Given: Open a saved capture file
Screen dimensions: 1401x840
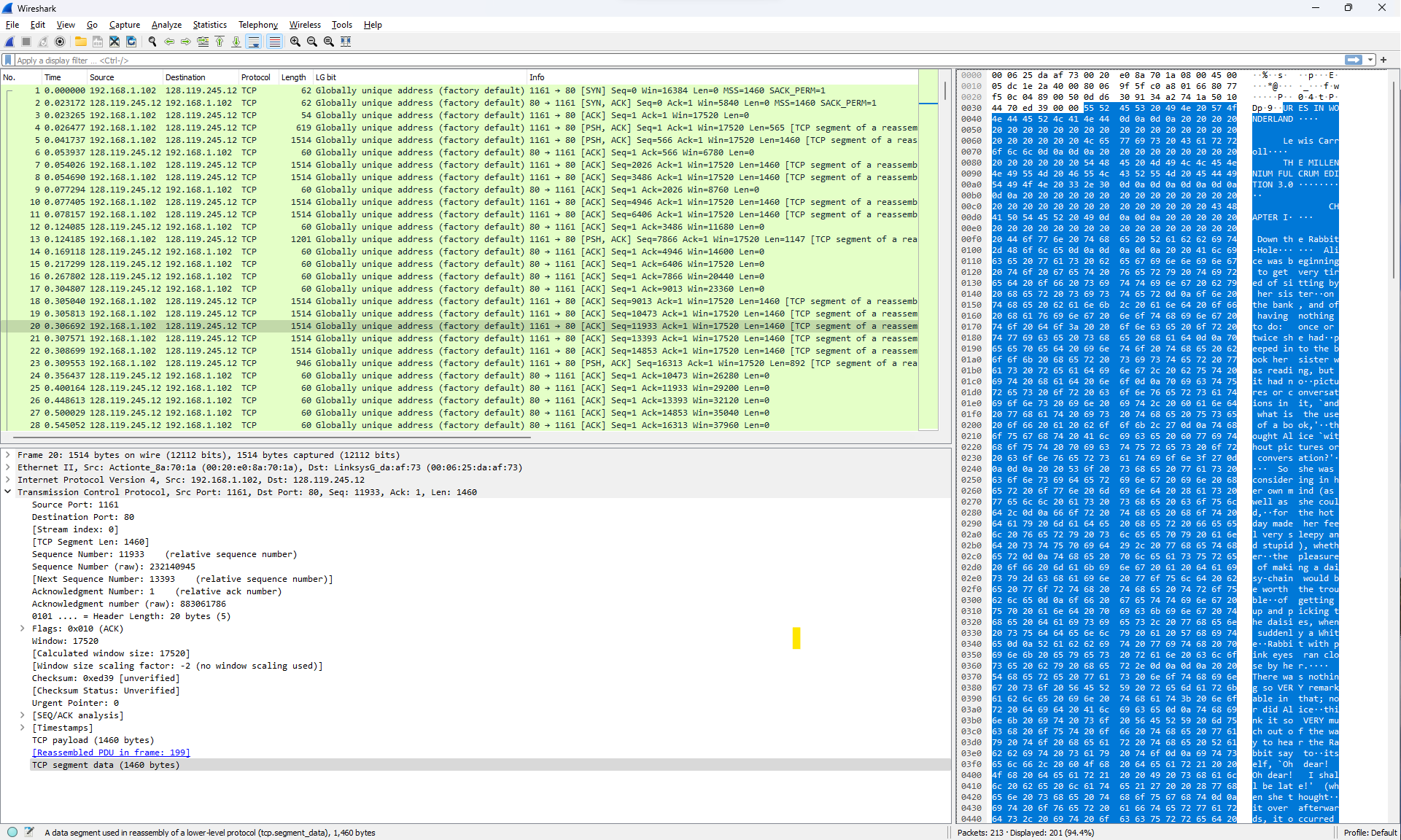Looking at the screenshot, I should click(80, 42).
